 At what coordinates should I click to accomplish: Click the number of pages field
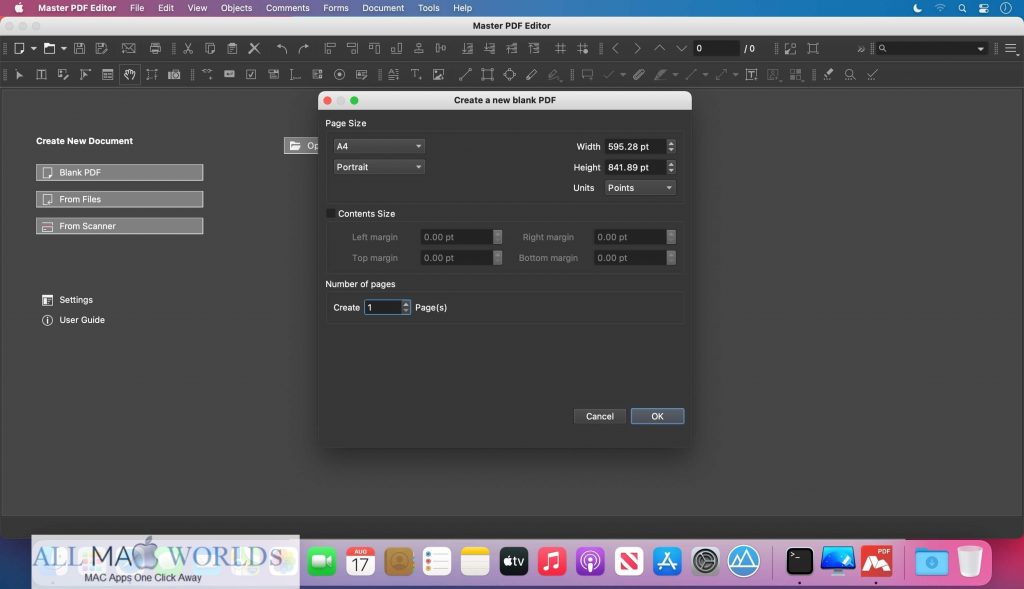point(383,308)
